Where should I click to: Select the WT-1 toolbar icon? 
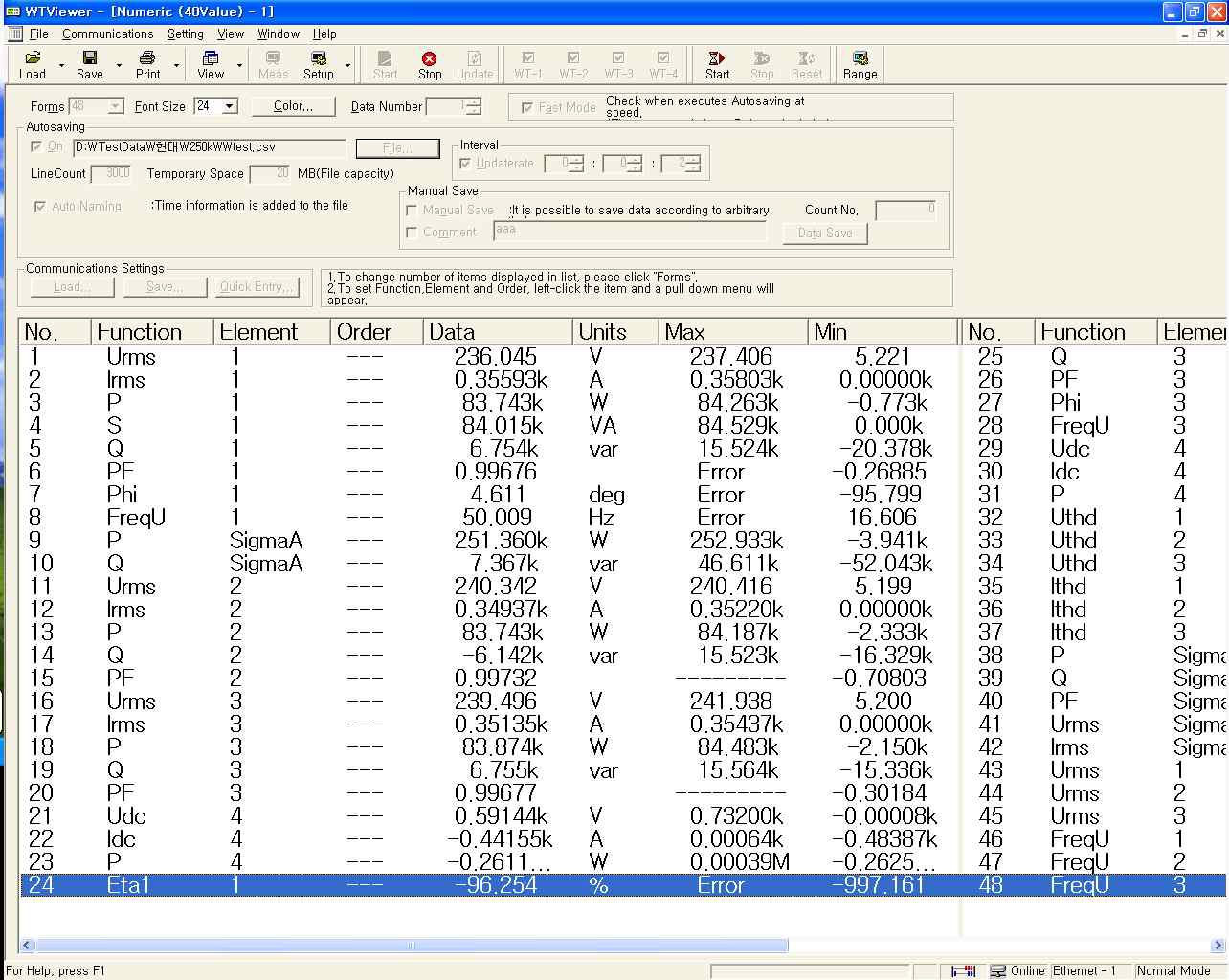pyautogui.click(x=528, y=64)
